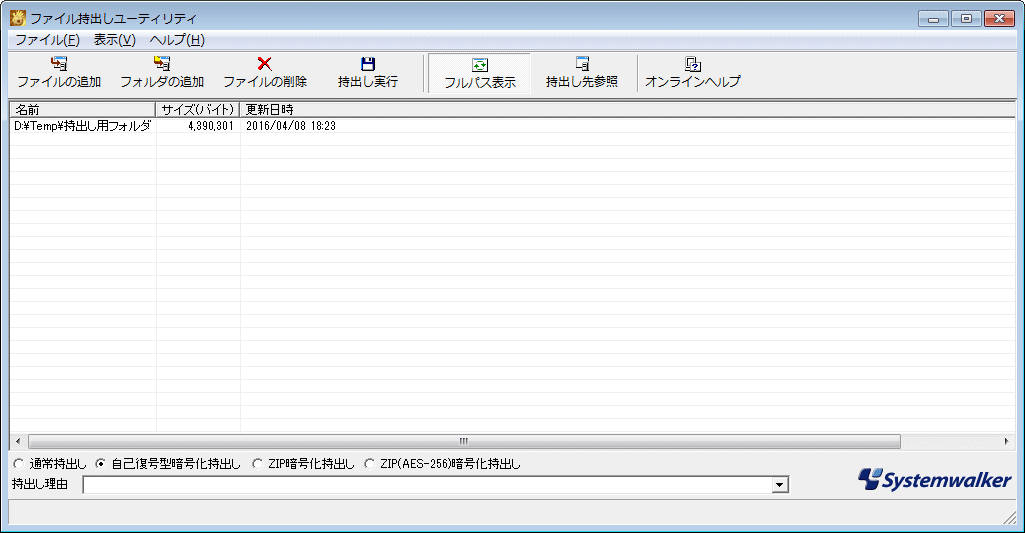Screen dimensions: 1025x533
Task: Choose ZIP暗号化持出し radio button
Action: (257, 464)
